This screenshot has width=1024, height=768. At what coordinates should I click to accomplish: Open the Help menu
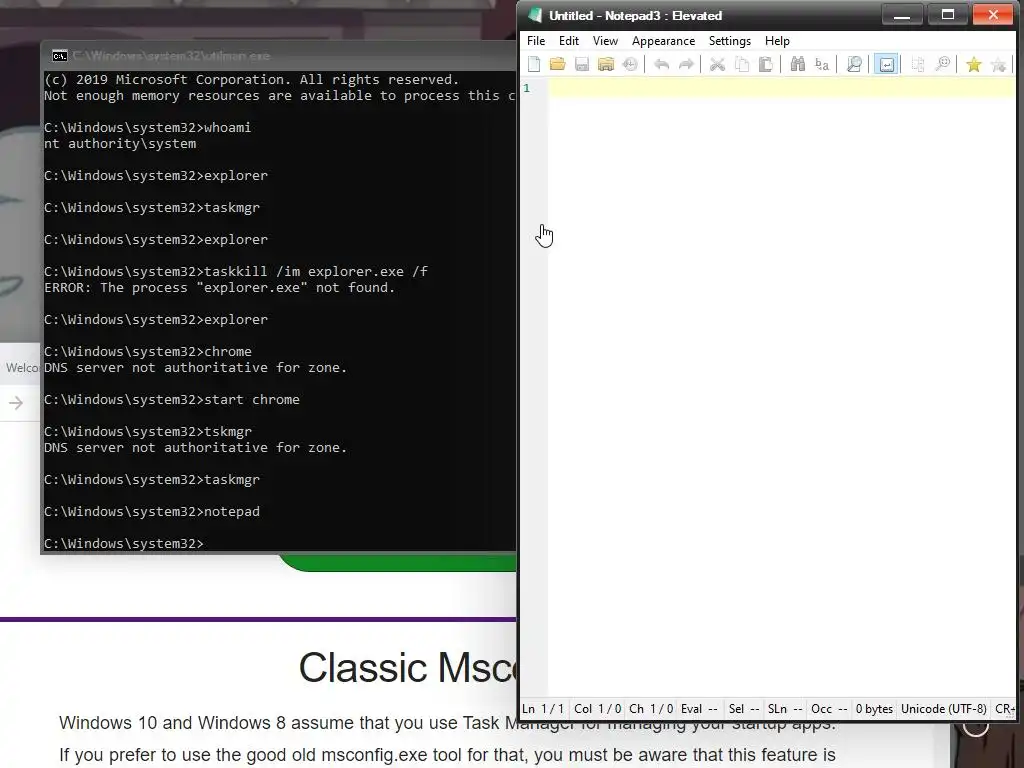tap(777, 40)
